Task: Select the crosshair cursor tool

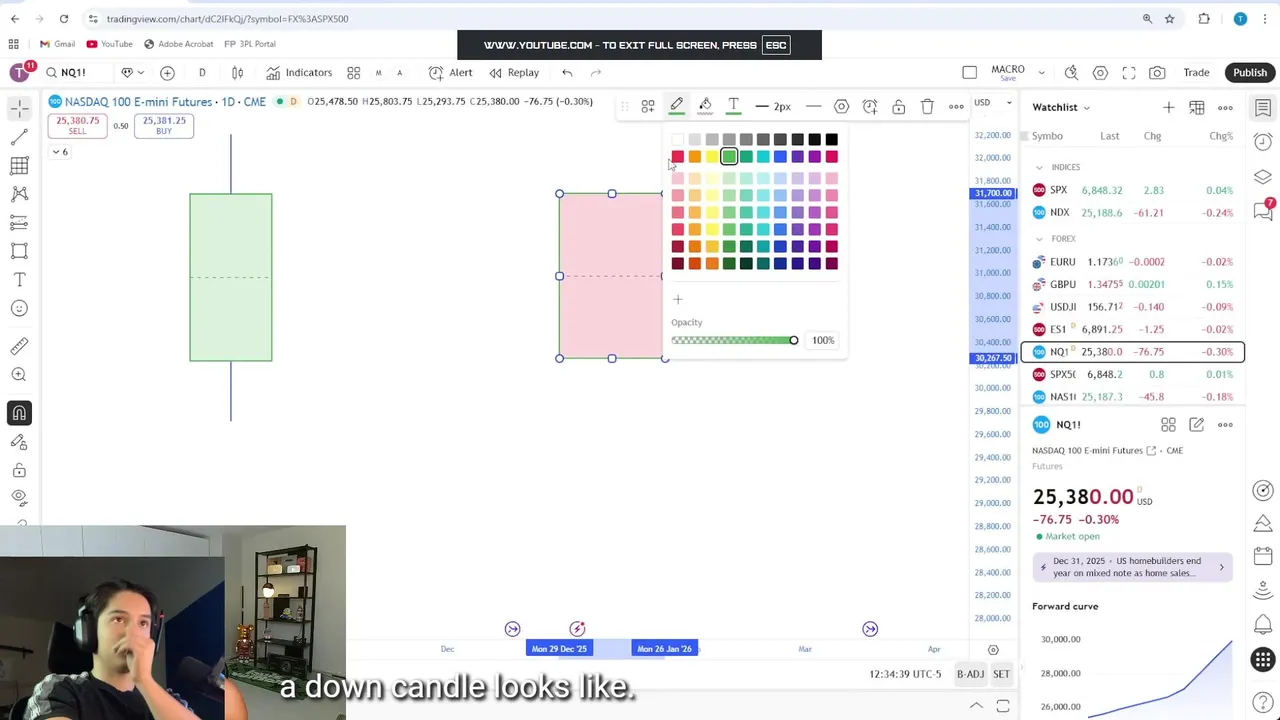Action: click(x=19, y=108)
